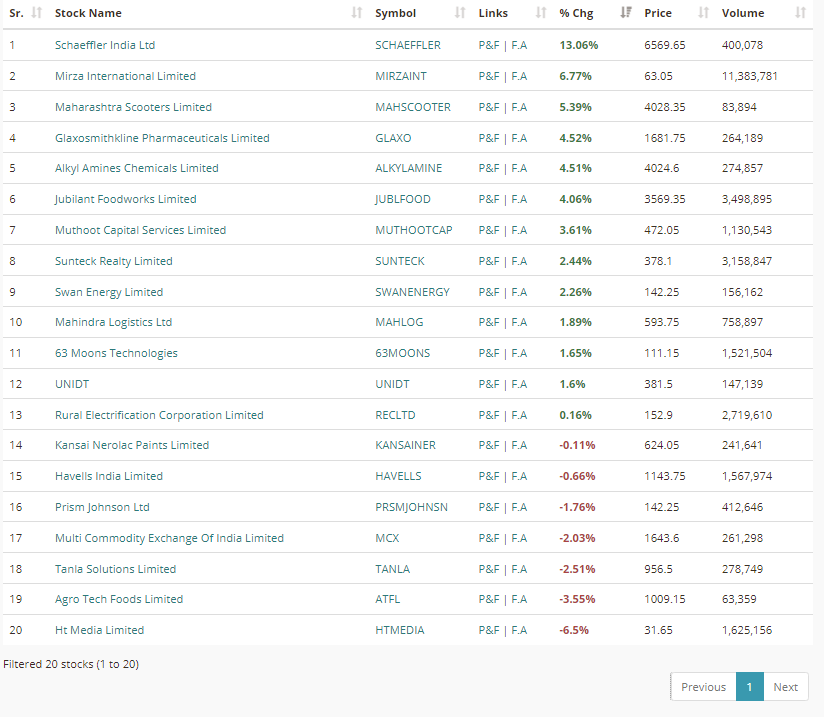
Task: Open Havells India Limited link
Action: [x=109, y=476]
